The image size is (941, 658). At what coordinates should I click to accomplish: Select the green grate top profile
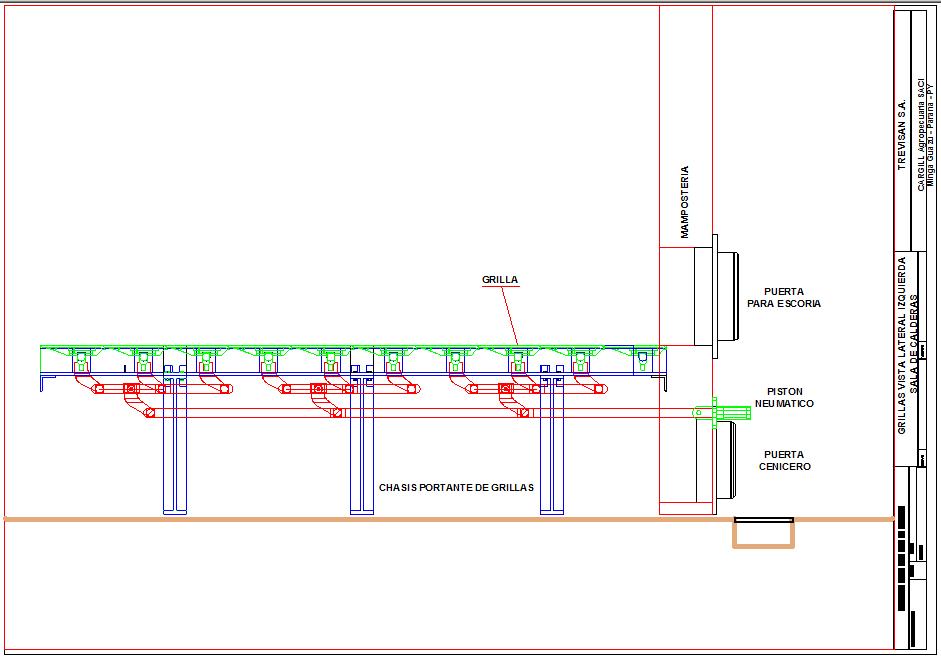pos(353,348)
